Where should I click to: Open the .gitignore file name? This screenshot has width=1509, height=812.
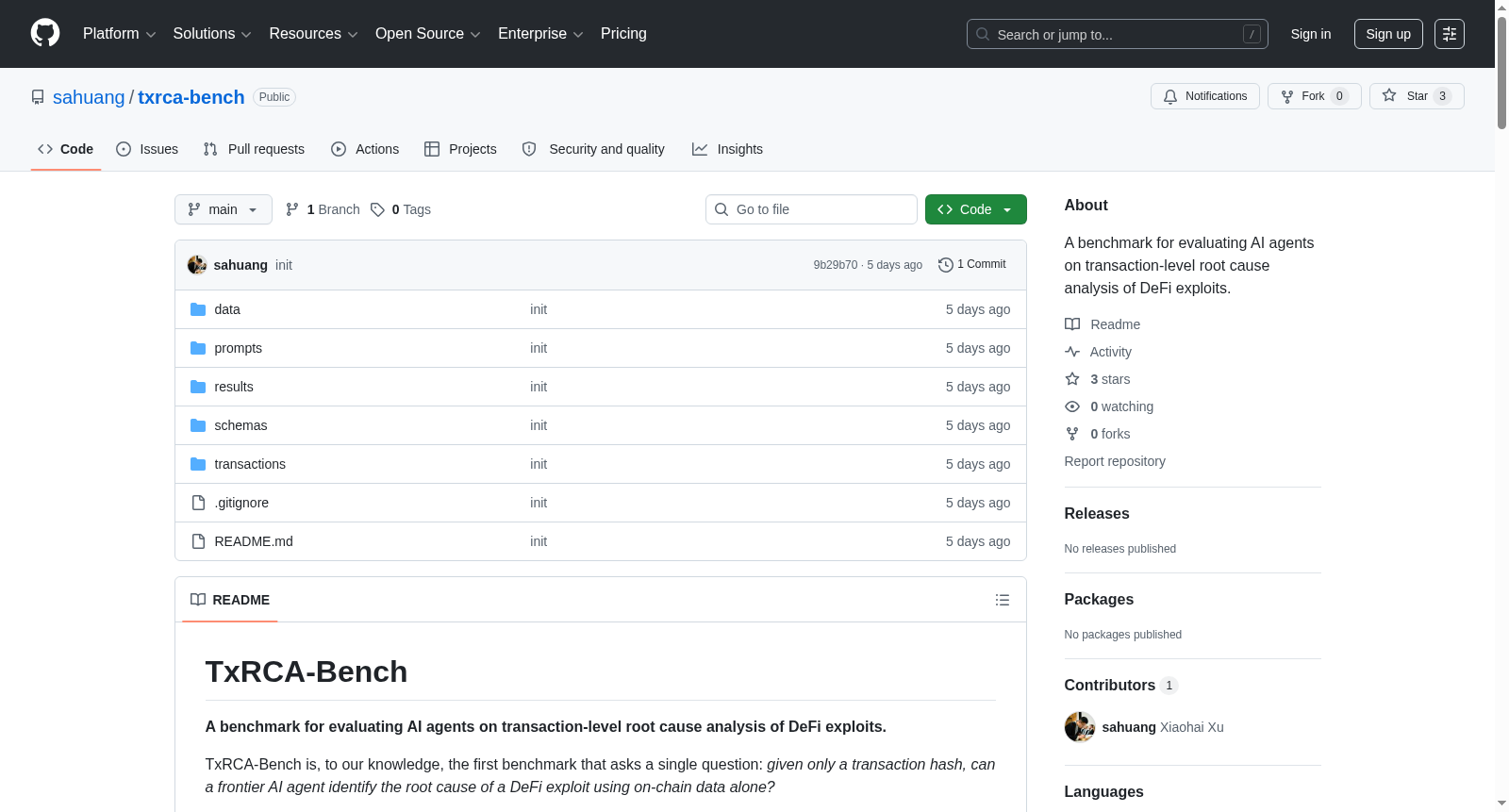pos(241,503)
